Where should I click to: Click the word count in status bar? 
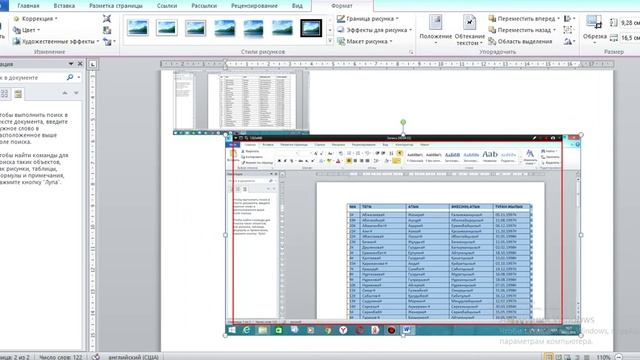point(61,357)
